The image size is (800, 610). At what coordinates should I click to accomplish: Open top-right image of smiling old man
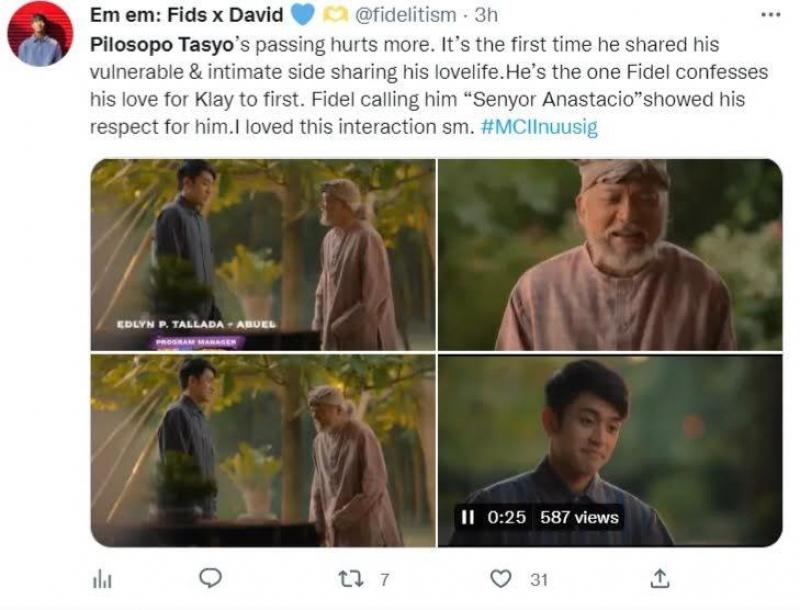pyautogui.click(x=610, y=254)
